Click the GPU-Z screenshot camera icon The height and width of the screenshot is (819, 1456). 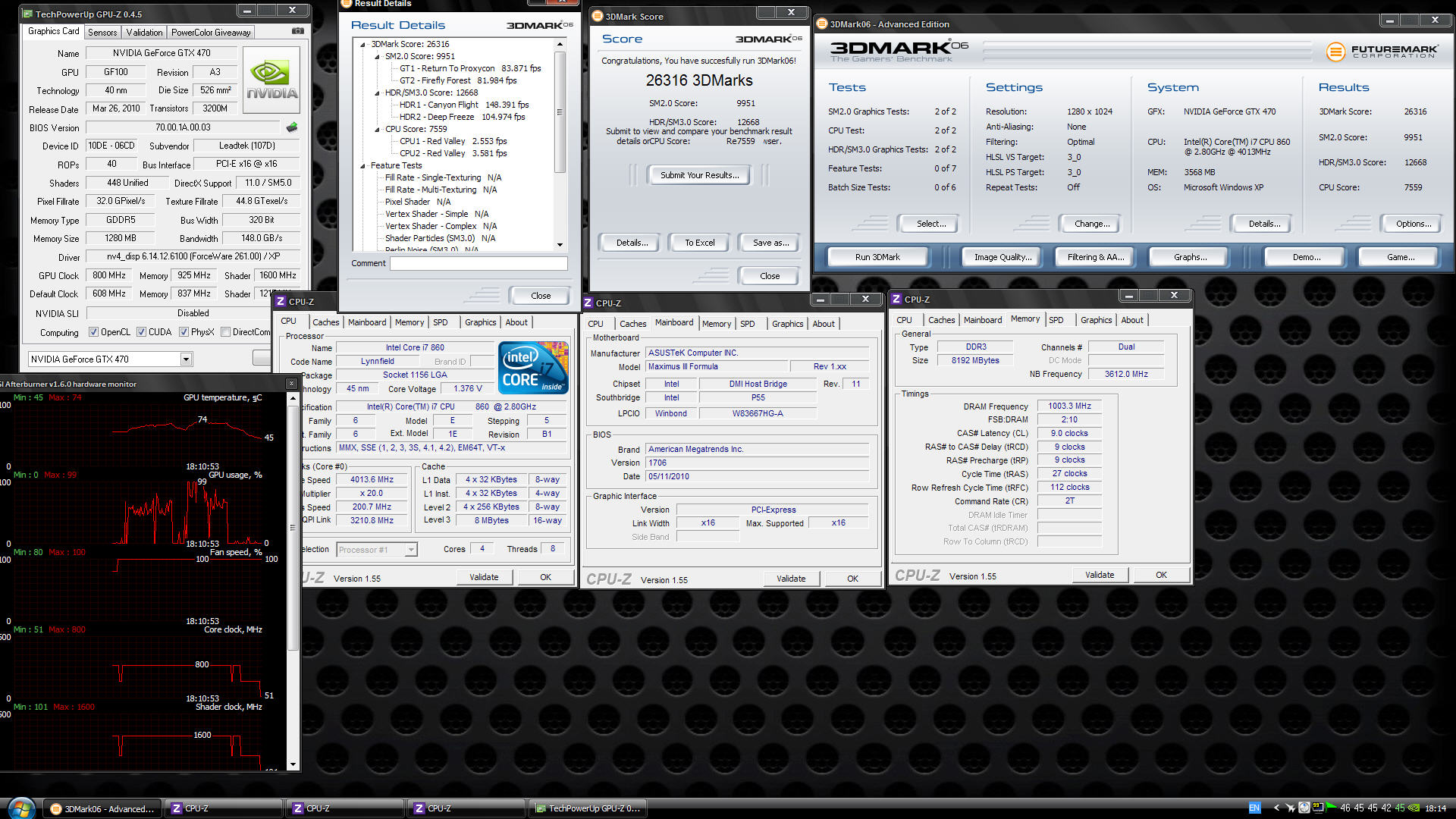pos(298,31)
